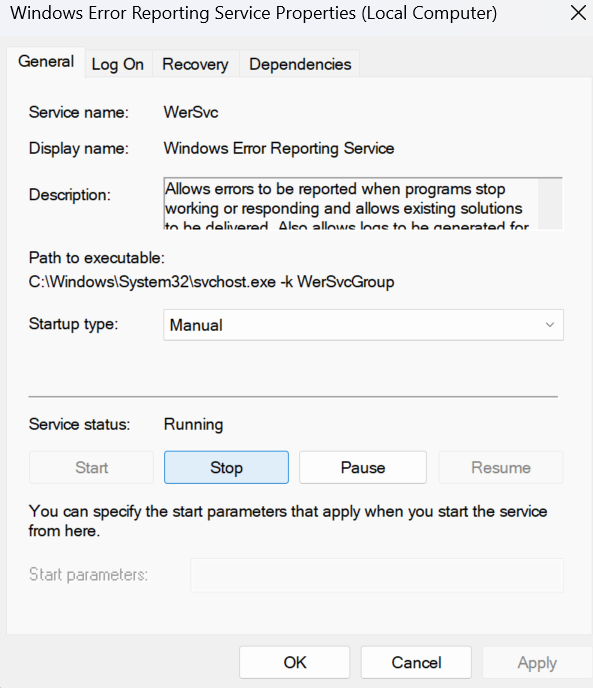Switch to the Log On tab
593x688 pixels.
point(118,64)
